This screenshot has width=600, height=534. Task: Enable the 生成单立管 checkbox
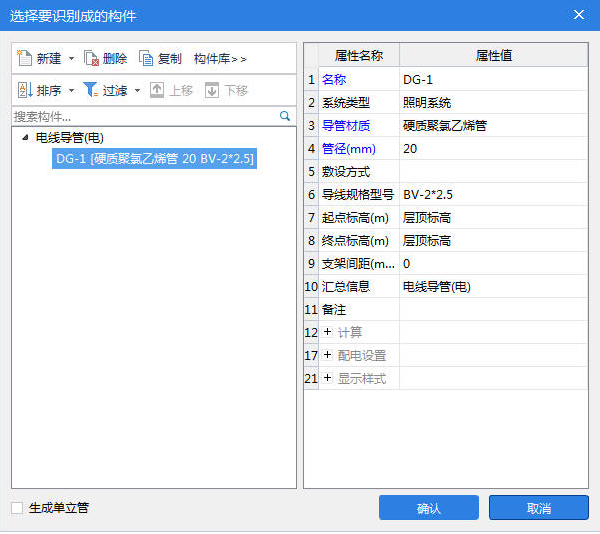click(x=17, y=508)
